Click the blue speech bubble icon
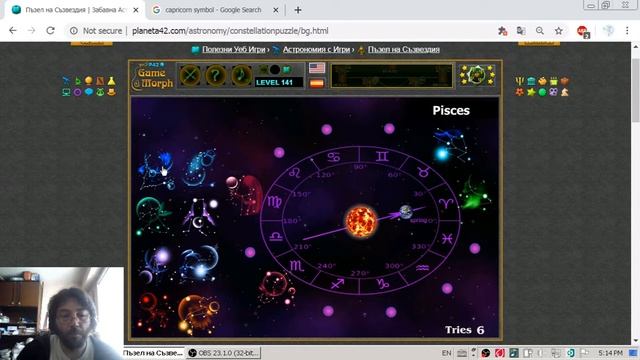Image resolution: width=640 pixels, height=360 pixels. tap(89, 92)
